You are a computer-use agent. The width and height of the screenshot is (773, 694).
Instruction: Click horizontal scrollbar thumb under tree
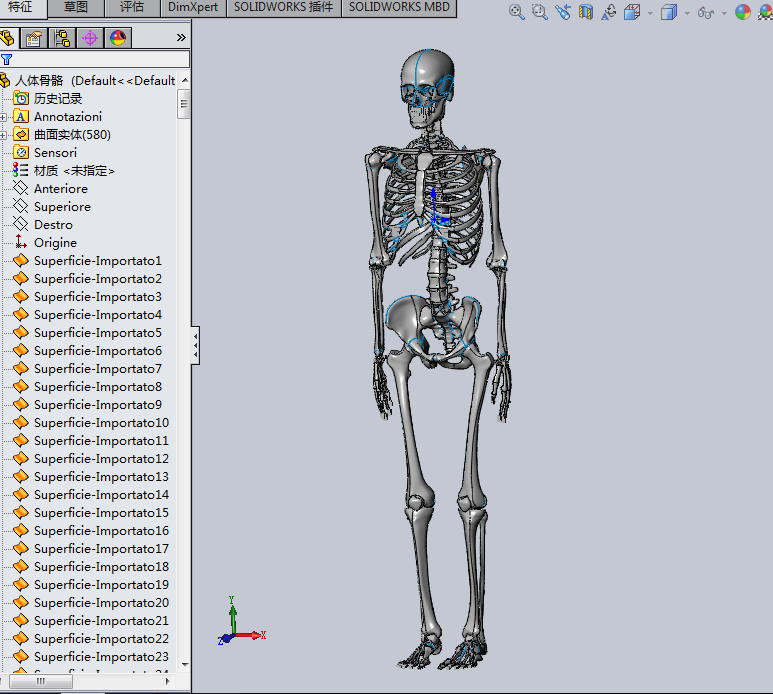pyautogui.click(x=40, y=681)
